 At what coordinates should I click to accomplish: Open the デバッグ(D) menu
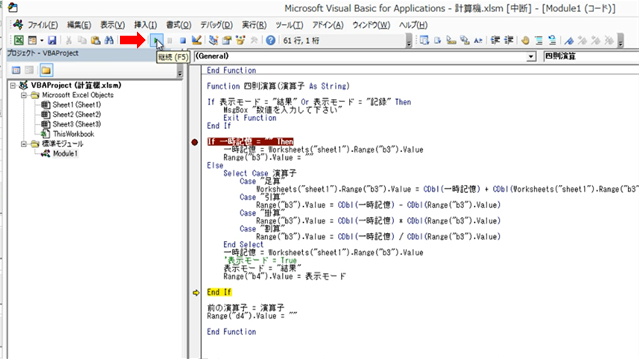click(x=216, y=25)
